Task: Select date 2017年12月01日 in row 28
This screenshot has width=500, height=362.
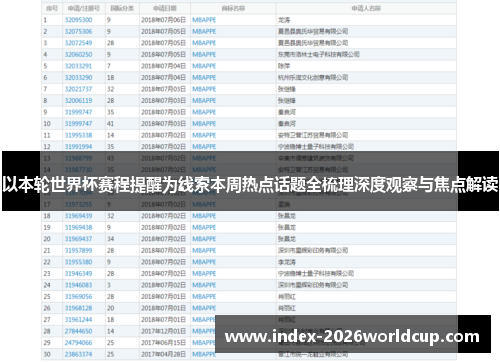Action: click(x=163, y=331)
